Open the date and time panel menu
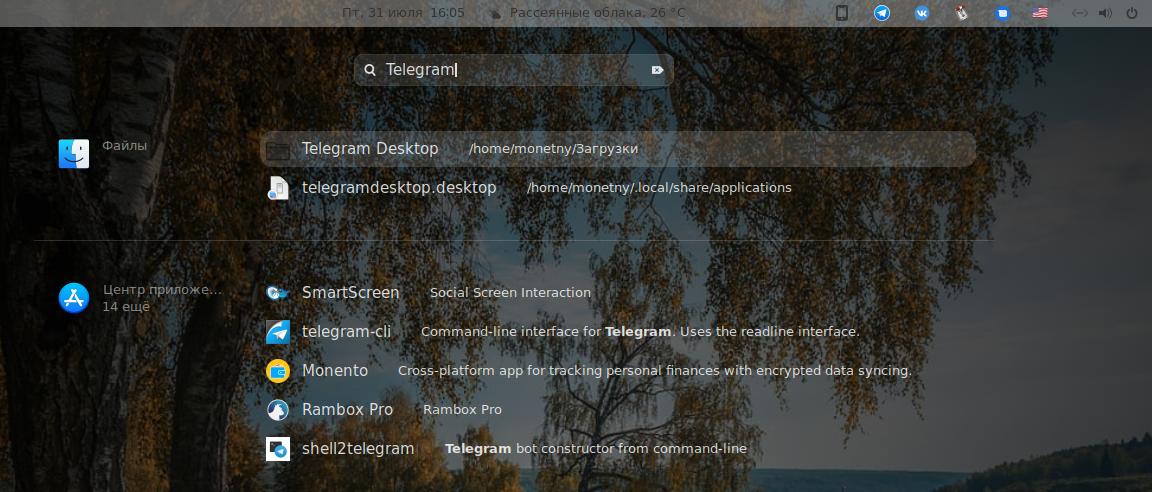This screenshot has height=492, width=1152. [403, 13]
